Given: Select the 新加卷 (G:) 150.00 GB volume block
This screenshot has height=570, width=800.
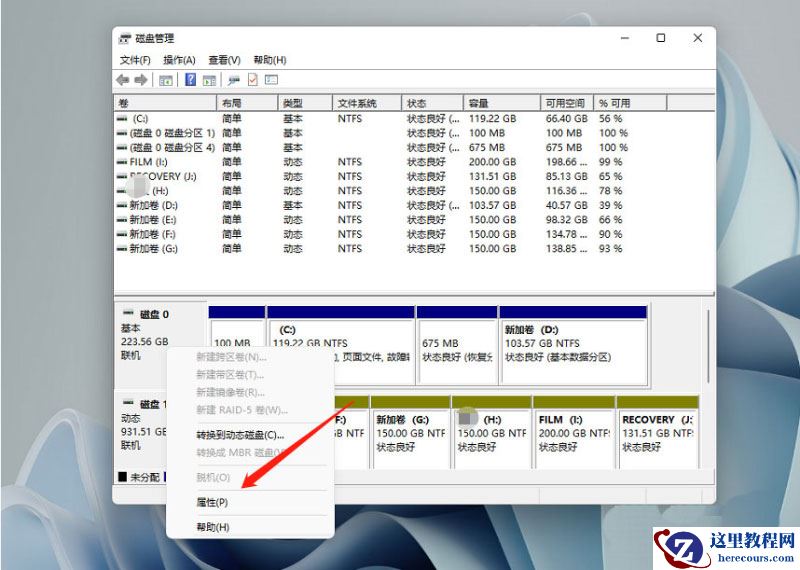Looking at the screenshot, I should [410, 432].
